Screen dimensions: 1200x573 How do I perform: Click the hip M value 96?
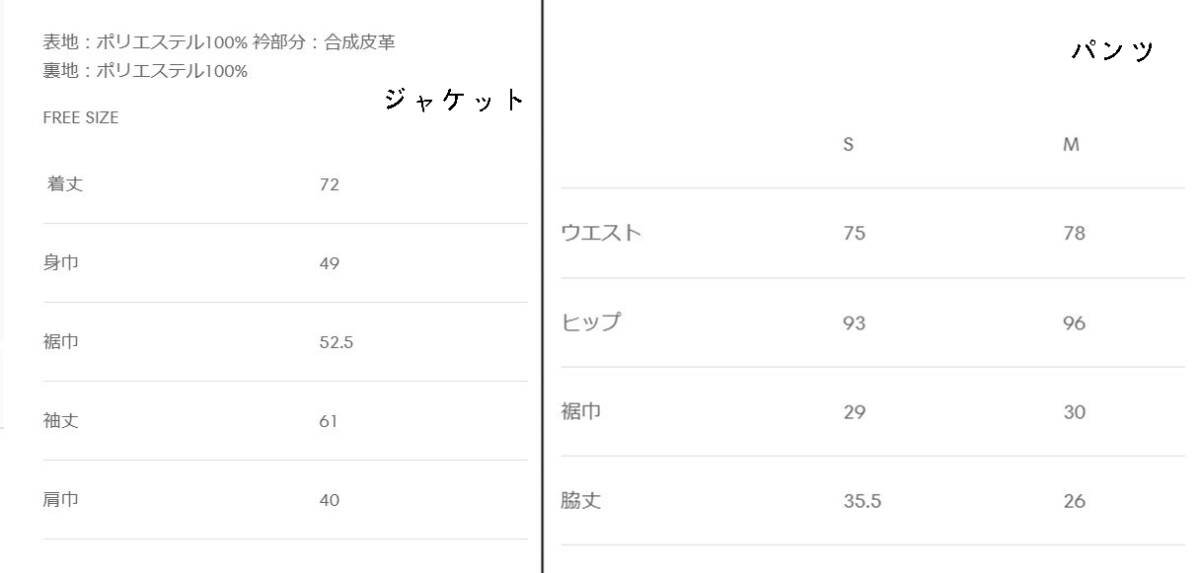click(x=1074, y=323)
